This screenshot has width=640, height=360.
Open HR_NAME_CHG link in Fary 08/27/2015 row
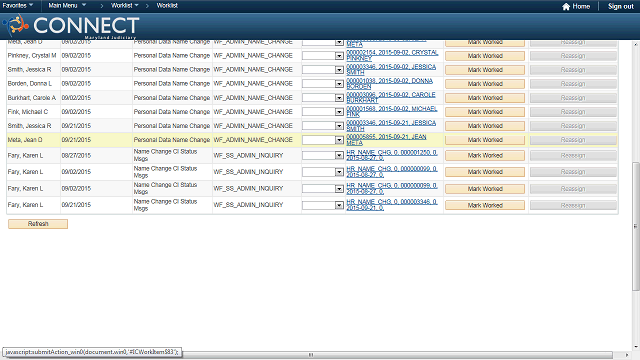click(x=392, y=155)
